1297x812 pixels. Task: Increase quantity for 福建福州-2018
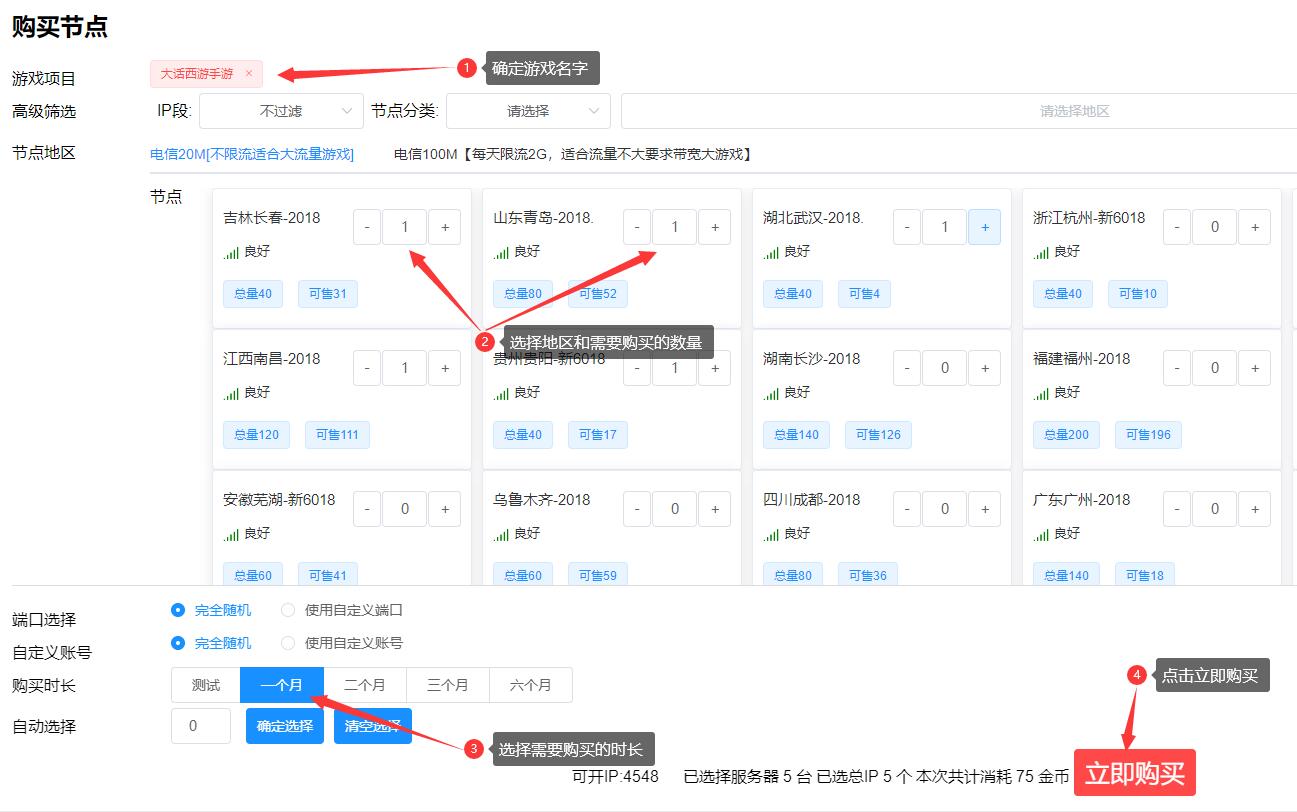click(1255, 368)
